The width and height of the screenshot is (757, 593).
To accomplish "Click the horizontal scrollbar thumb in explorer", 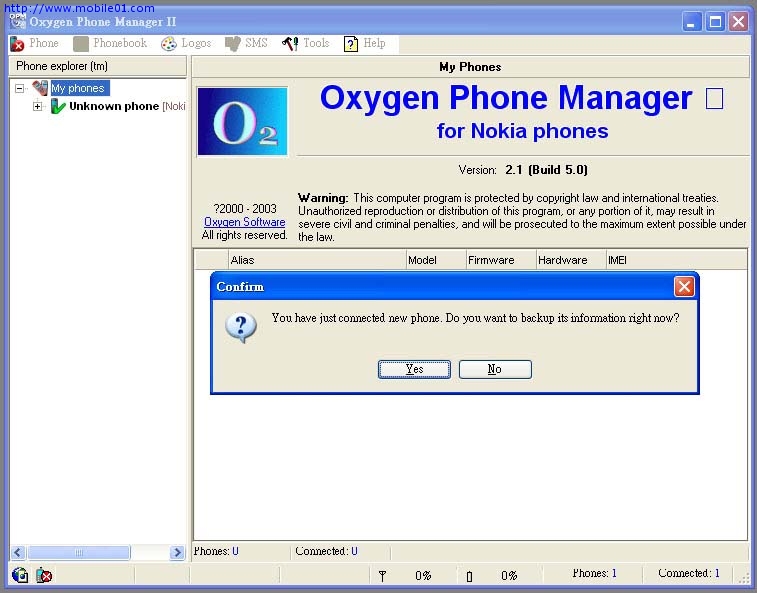I will 79,552.
